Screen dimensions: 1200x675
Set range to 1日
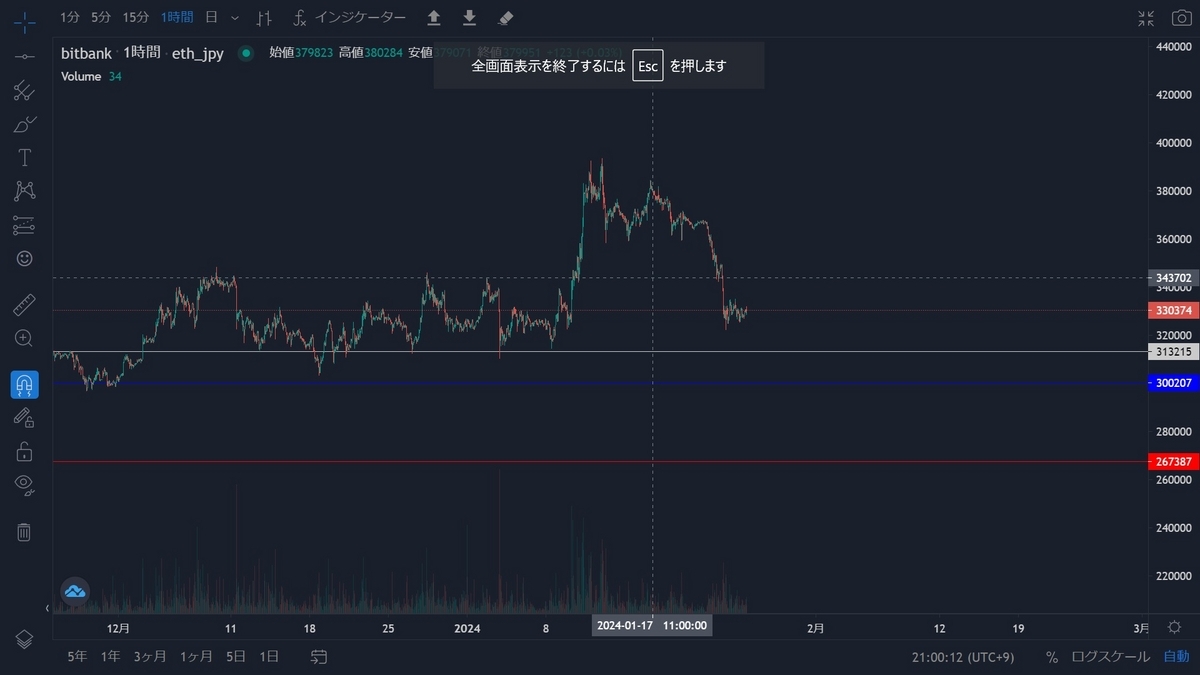[x=269, y=657]
